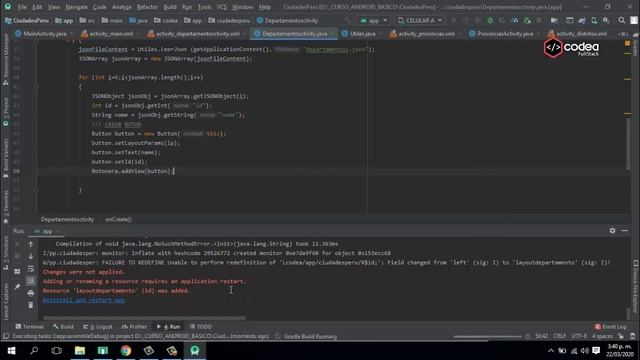Open Windows Start menu
640x360 pixels.
tap(11, 351)
